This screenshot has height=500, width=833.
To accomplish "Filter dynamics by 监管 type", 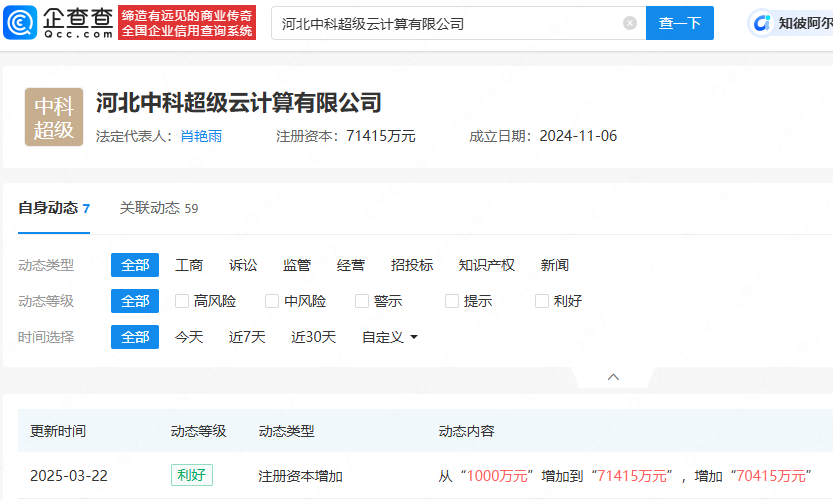I will click(x=296, y=265).
